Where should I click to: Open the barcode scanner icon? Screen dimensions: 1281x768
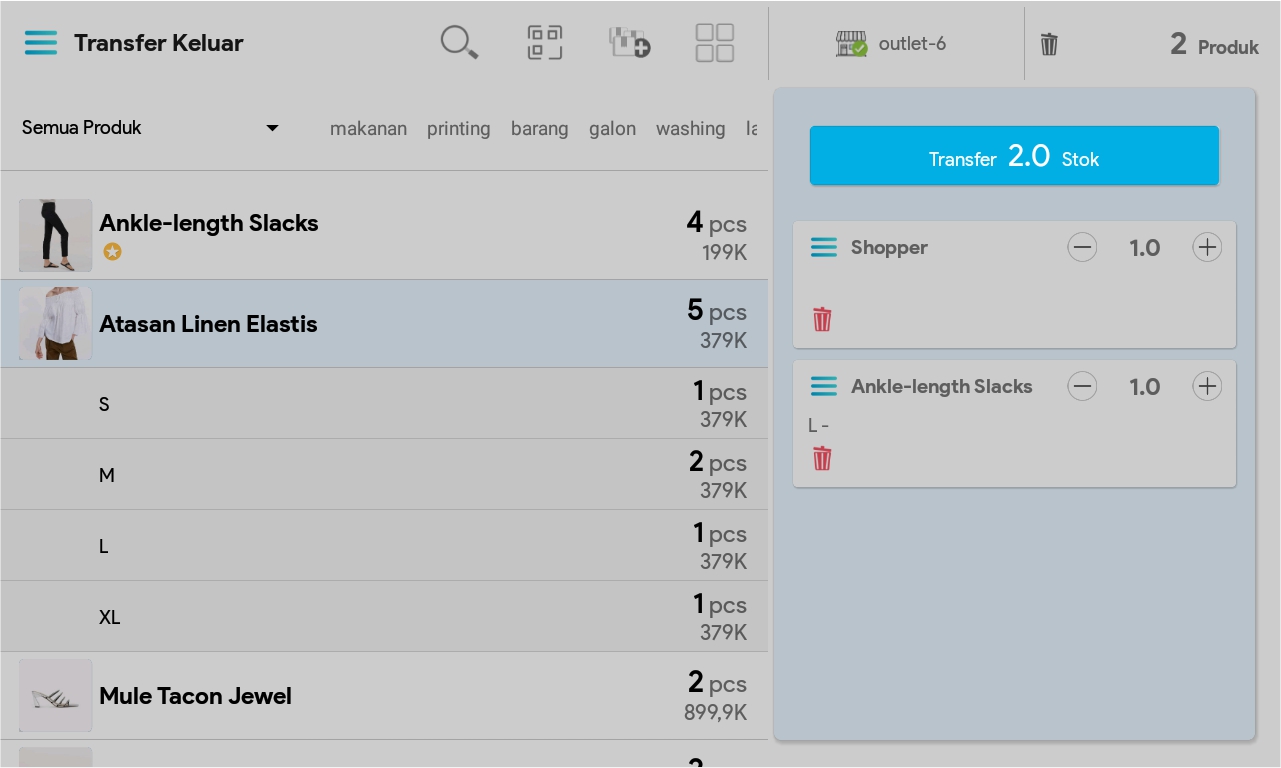pos(545,43)
